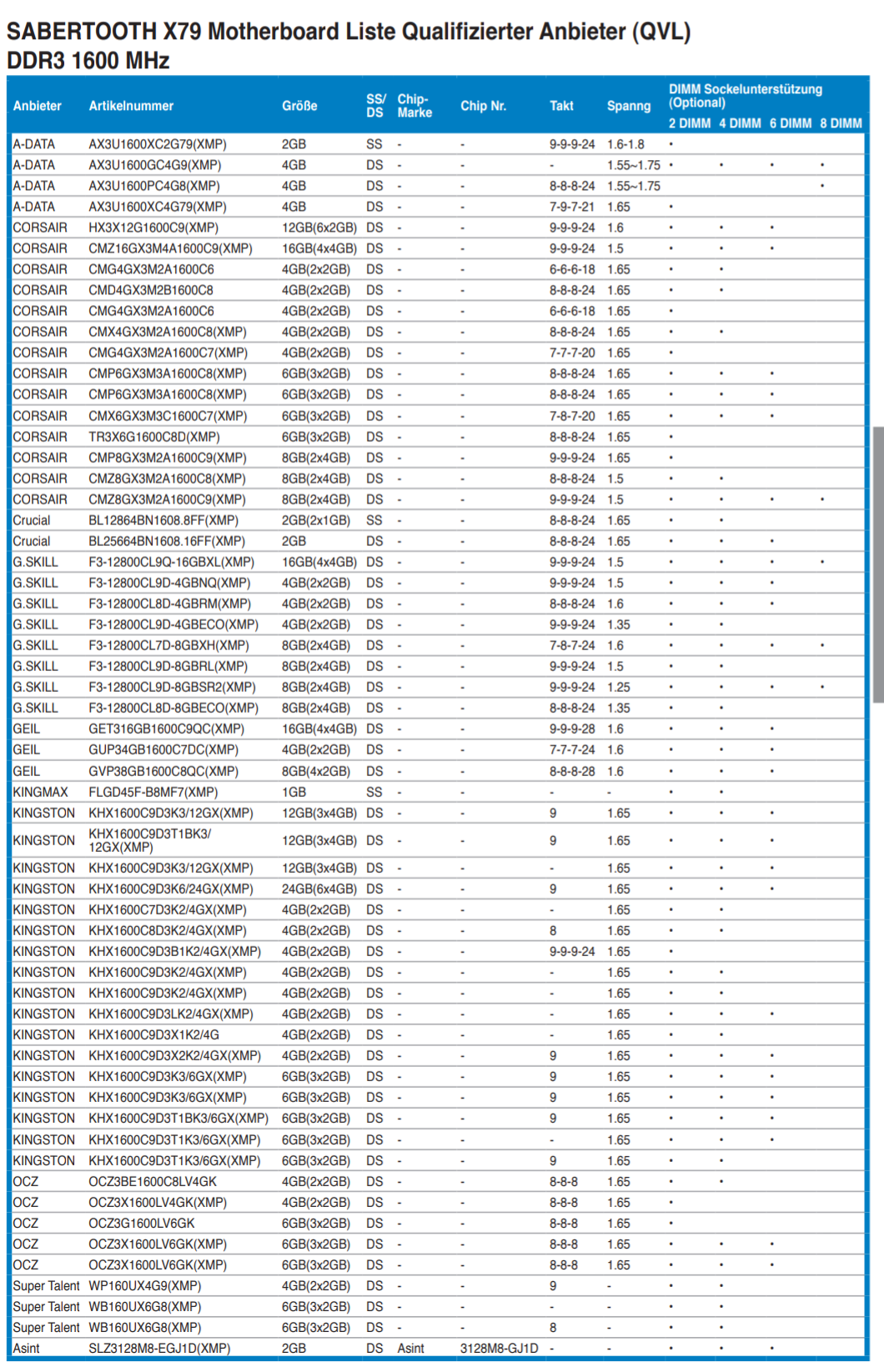884x1372 pixels.
Task: Click the Spanng column header
Action: (x=629, y=106)
